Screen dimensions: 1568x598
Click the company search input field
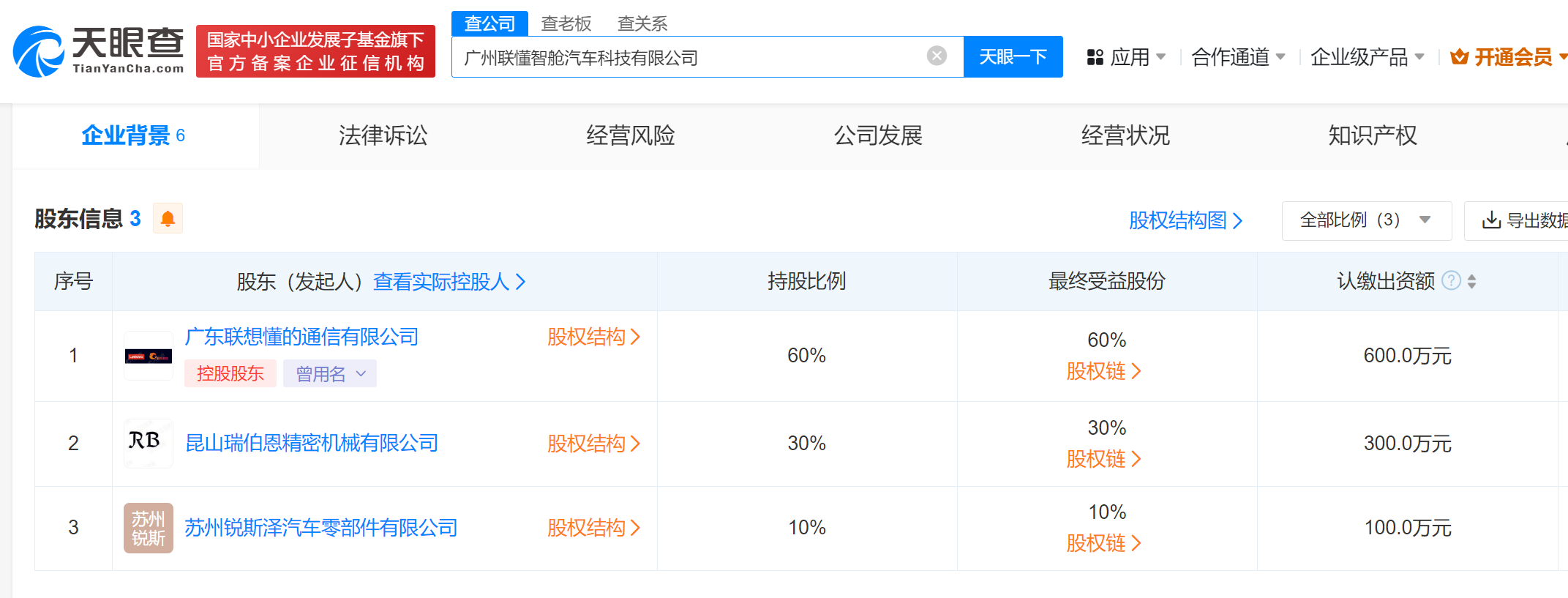coord(688,57)
